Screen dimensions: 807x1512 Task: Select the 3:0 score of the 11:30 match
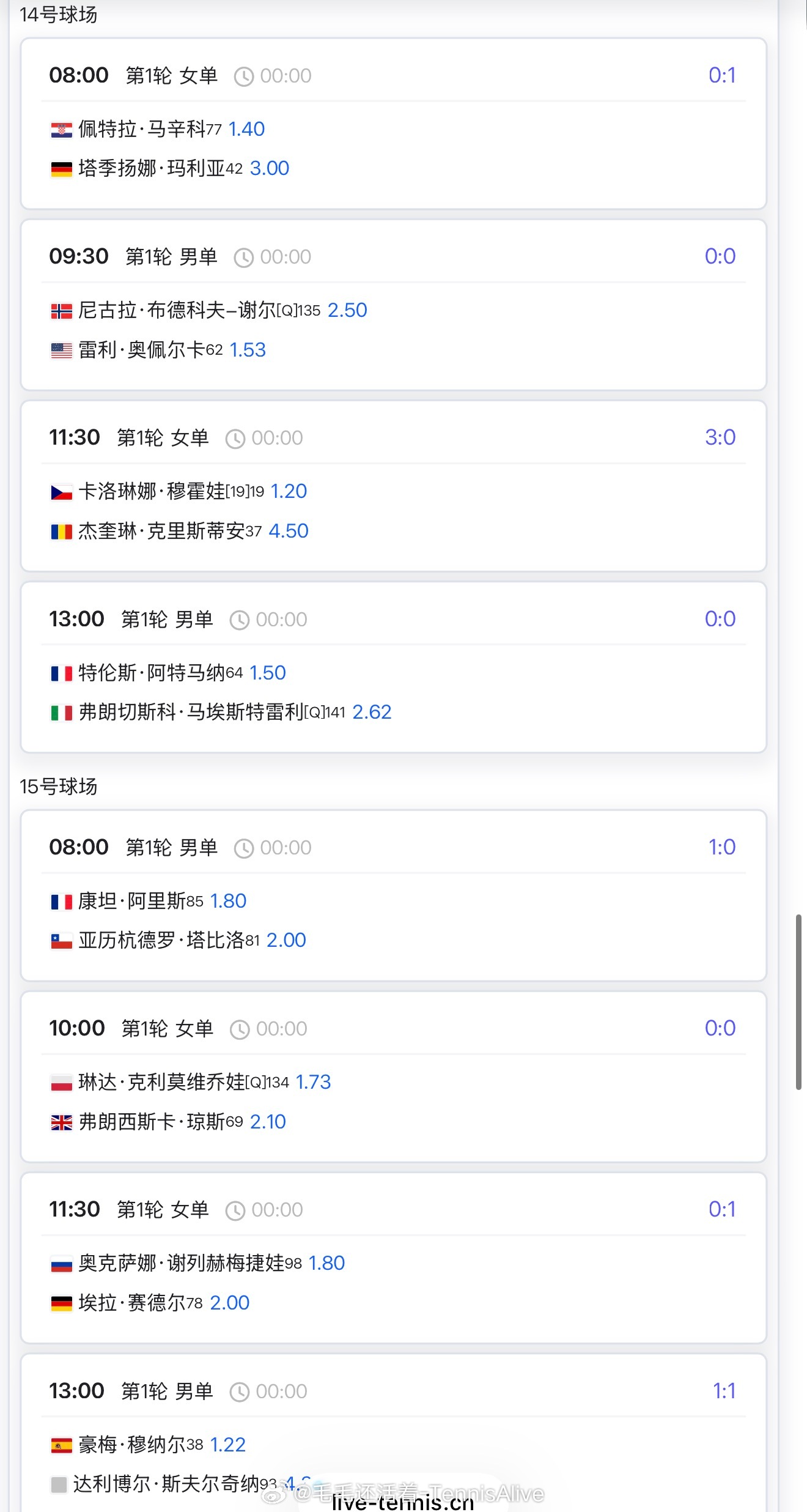pyautogui.click(x=720, y=437)
